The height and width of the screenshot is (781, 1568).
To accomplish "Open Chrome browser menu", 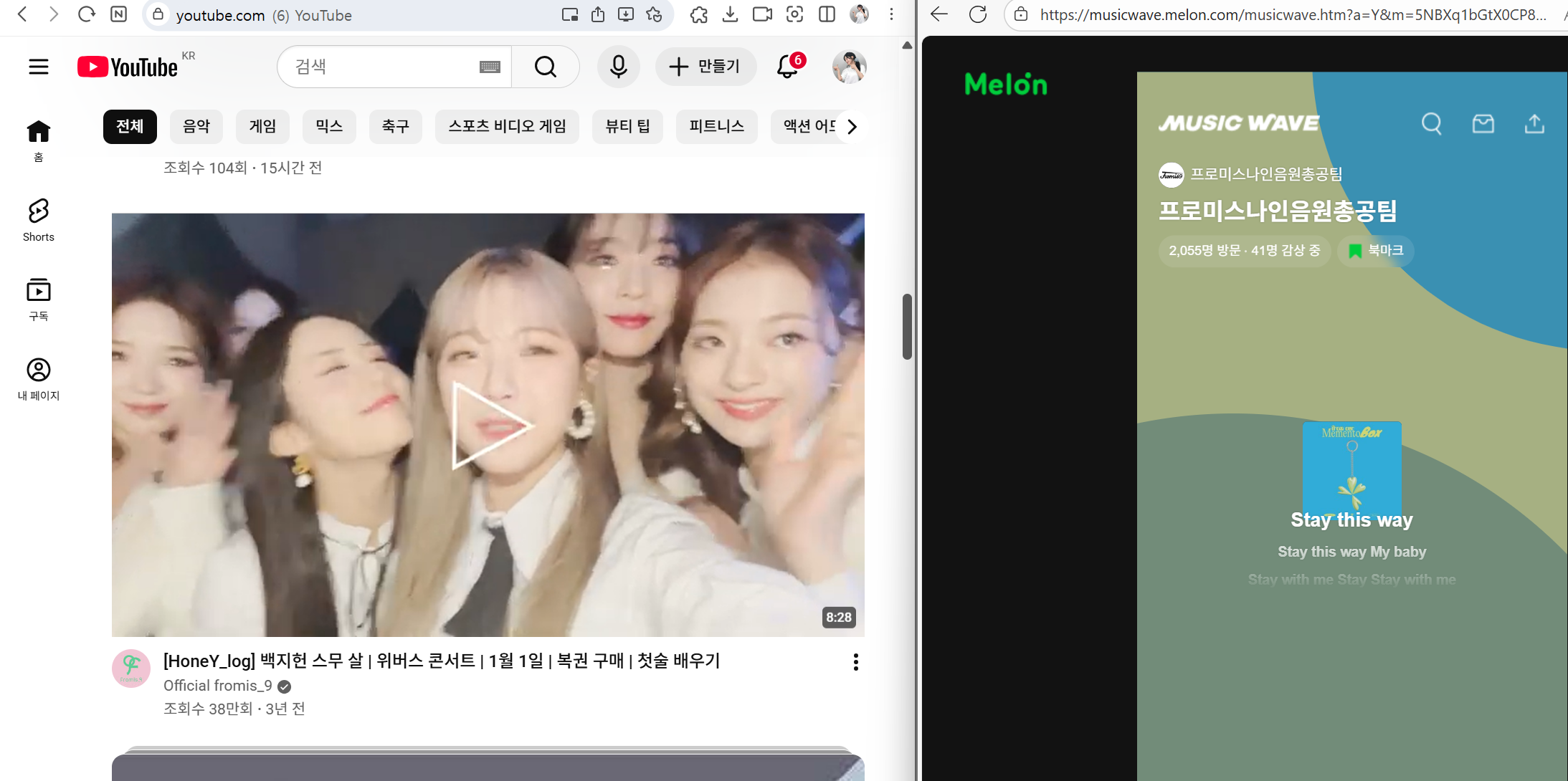I will 890,15.
